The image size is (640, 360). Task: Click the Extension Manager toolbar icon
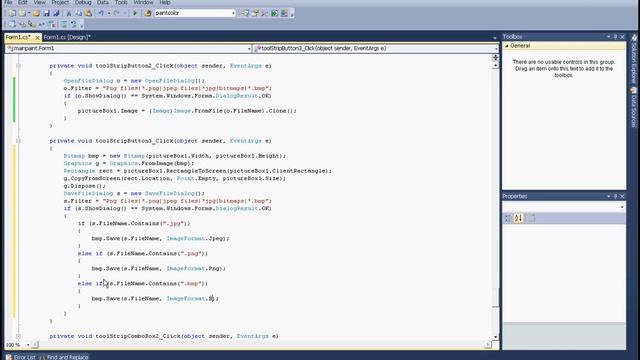[x=284, y=13]
